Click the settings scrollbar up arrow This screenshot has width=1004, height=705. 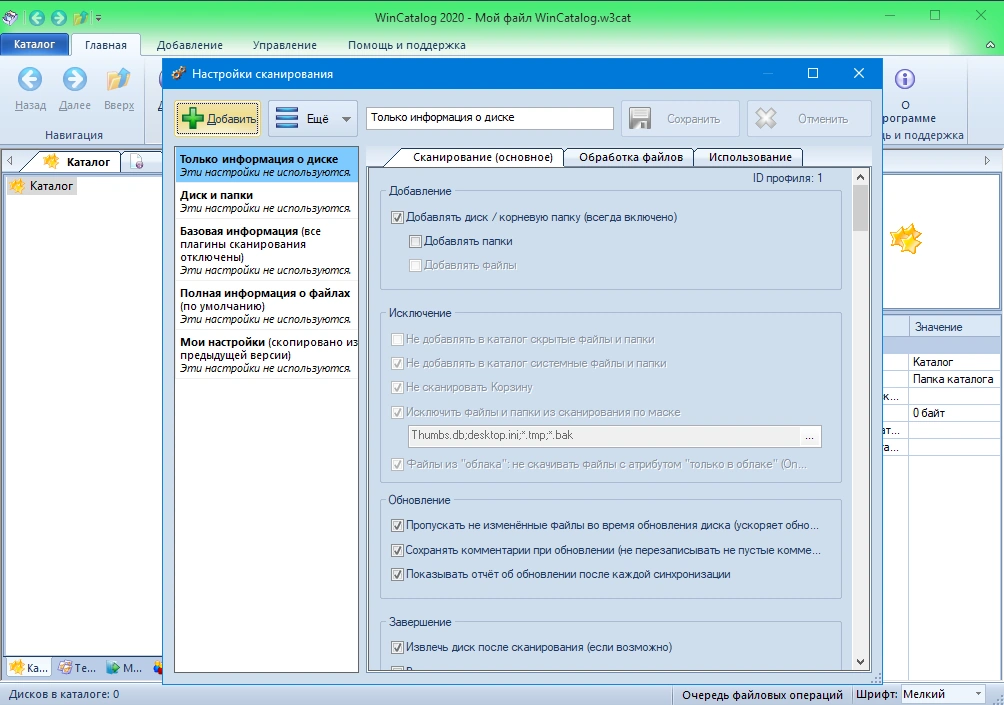click(860, 177)
